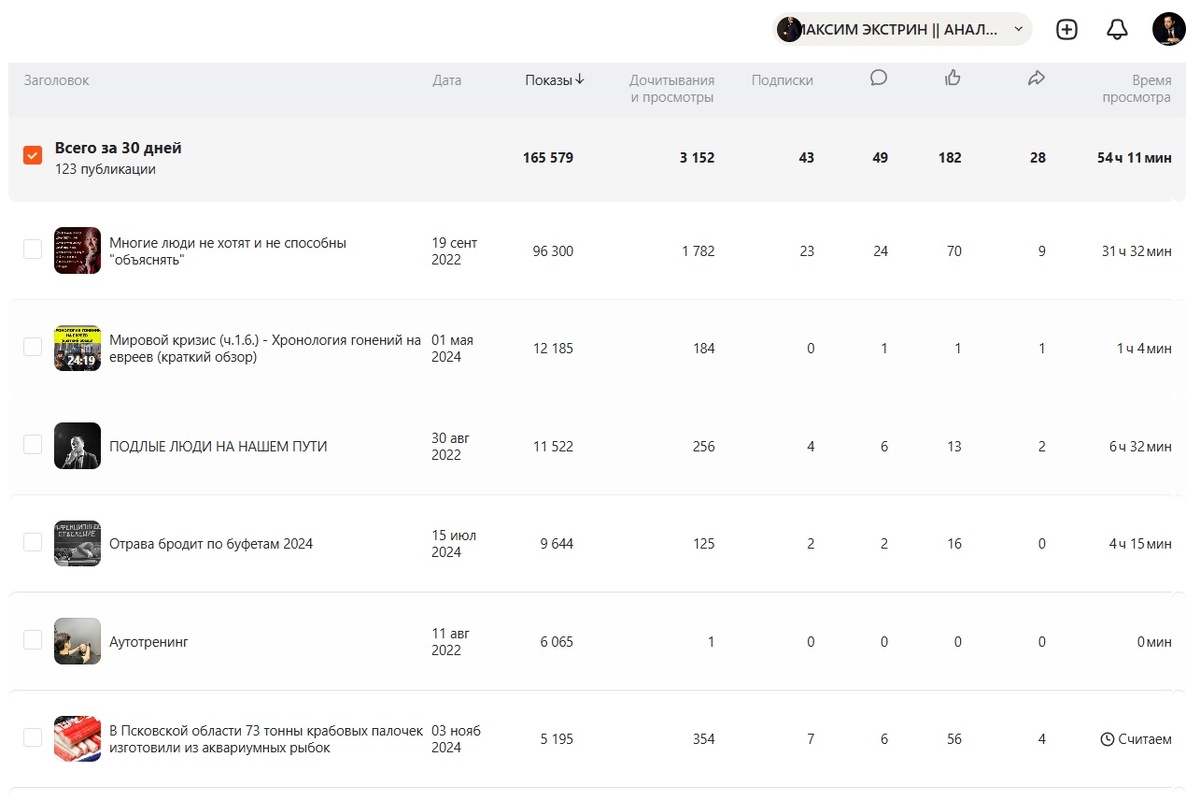The image size is (1200, 800).
Task: Open the article about крабовых палочек
Action: [265, 739]
